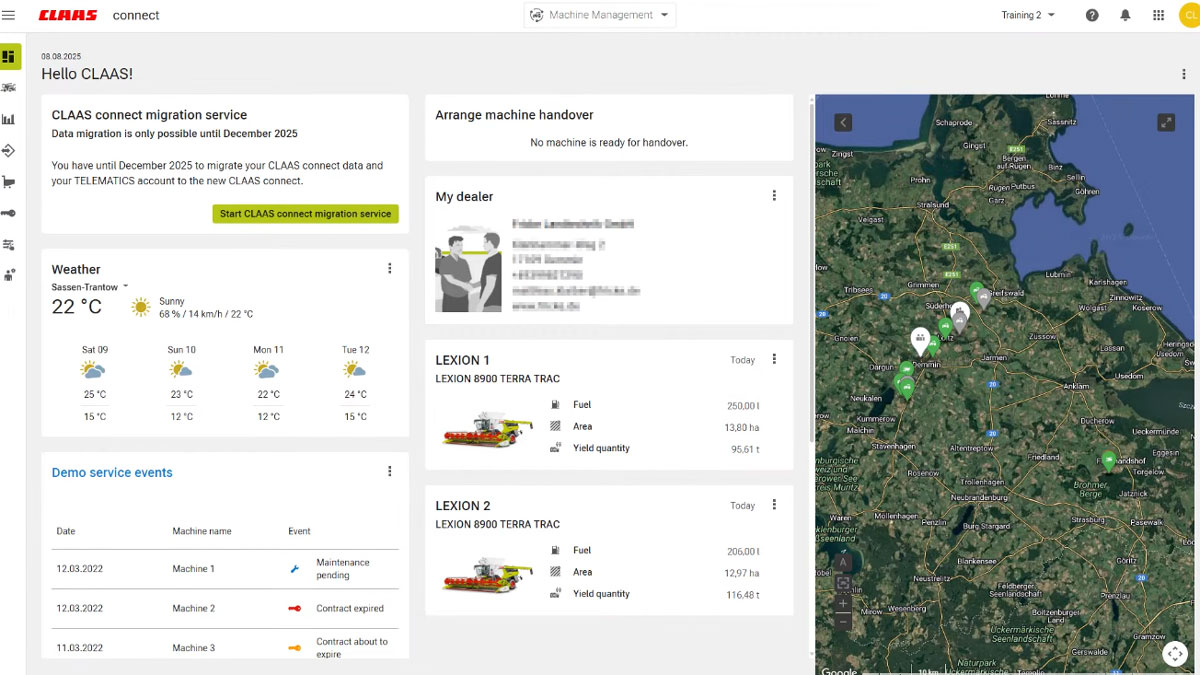The height and width of the screenshot is (675, 1200).
Task: Open the machines (combine) sidebar icon
Action: [x=9, y=88]
